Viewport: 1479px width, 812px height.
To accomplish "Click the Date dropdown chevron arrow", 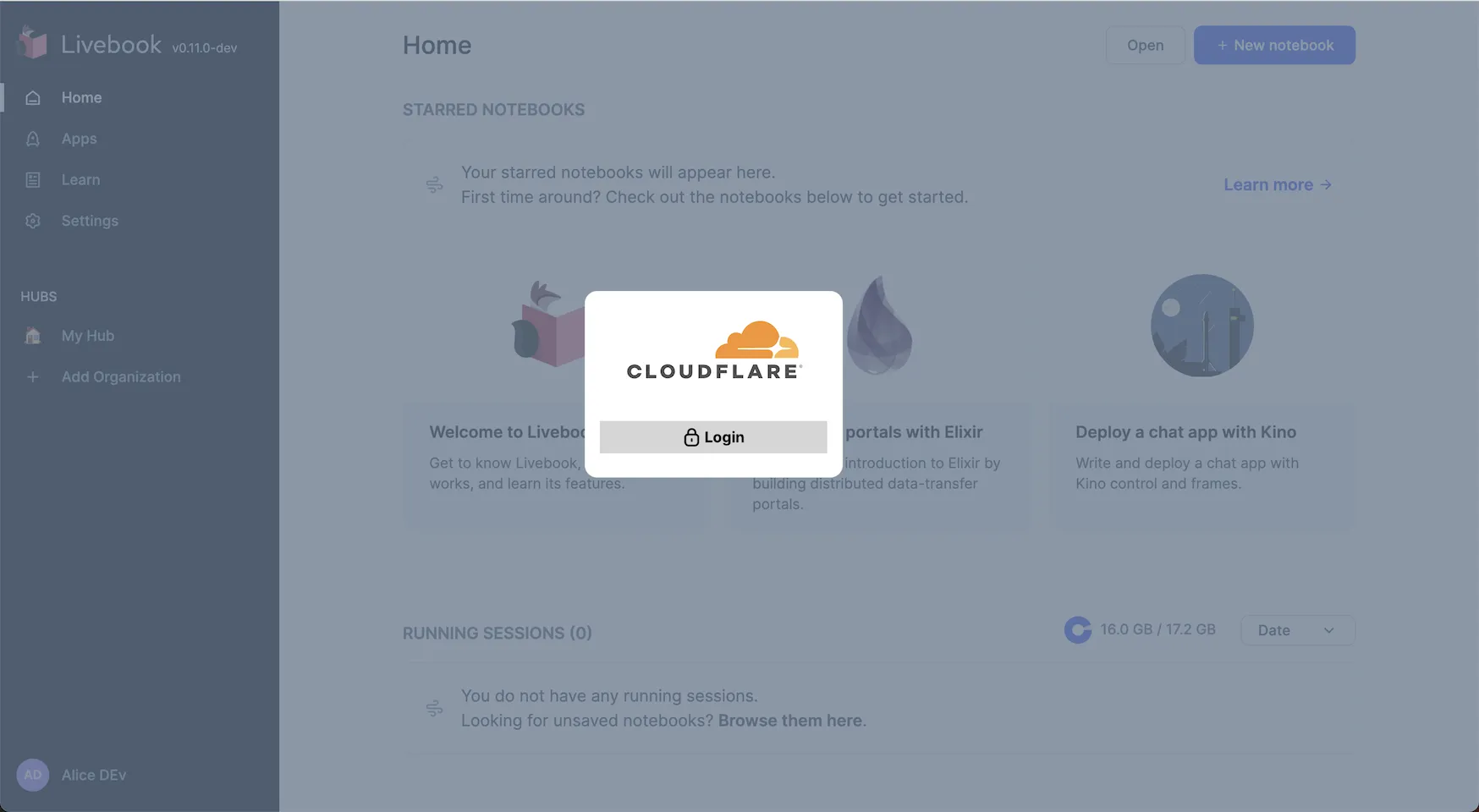I will tap(1328, 631).
